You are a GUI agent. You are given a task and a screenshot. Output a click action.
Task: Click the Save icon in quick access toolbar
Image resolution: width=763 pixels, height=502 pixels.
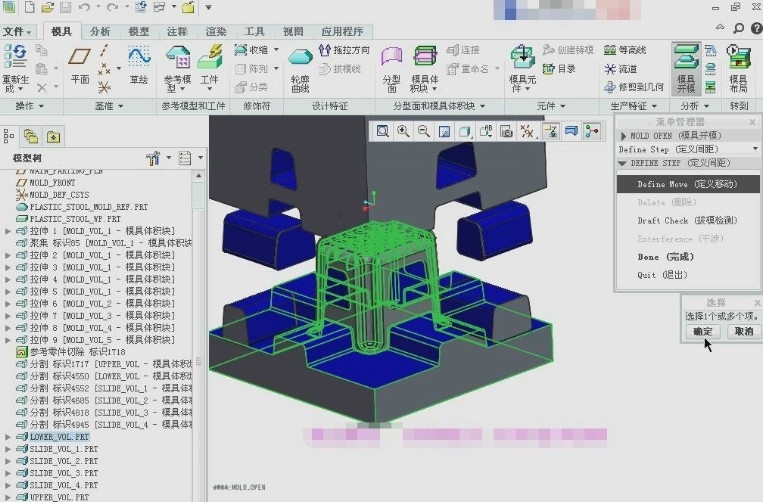[65, 7]
